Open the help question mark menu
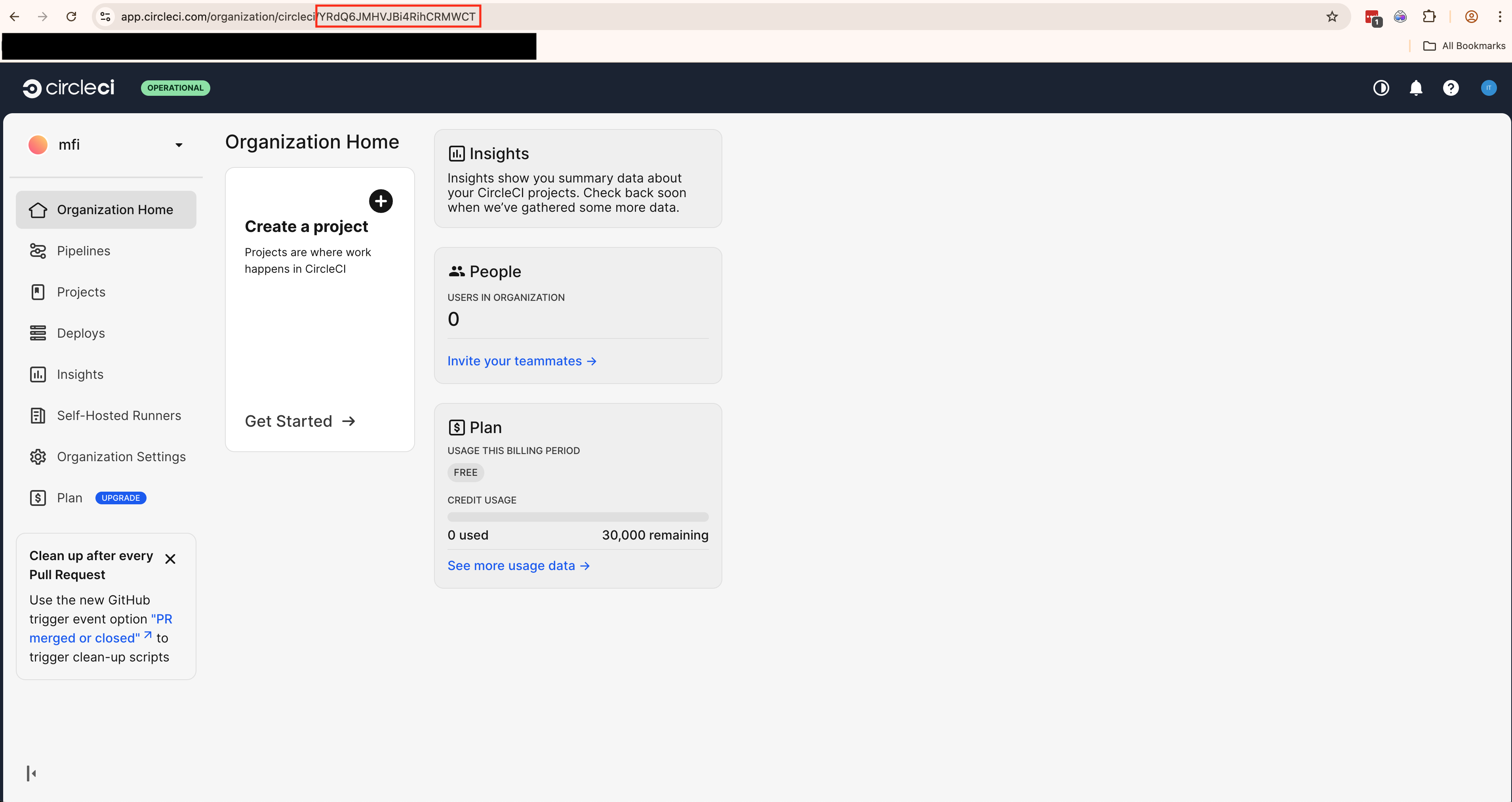The height and width of the screenshot is (802, 1512). coord(1450,88)
